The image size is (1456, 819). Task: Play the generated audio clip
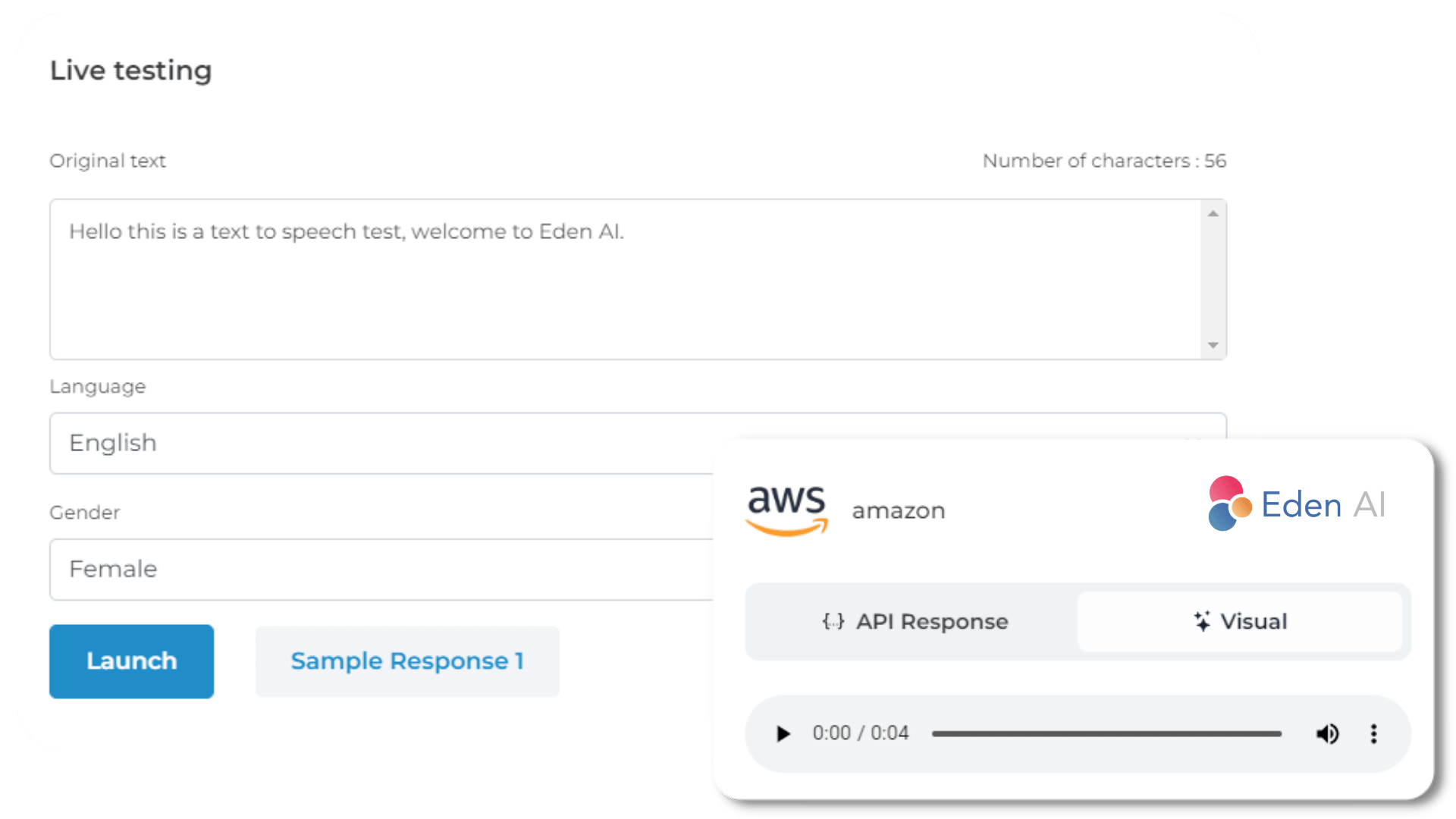coord(783,734)
